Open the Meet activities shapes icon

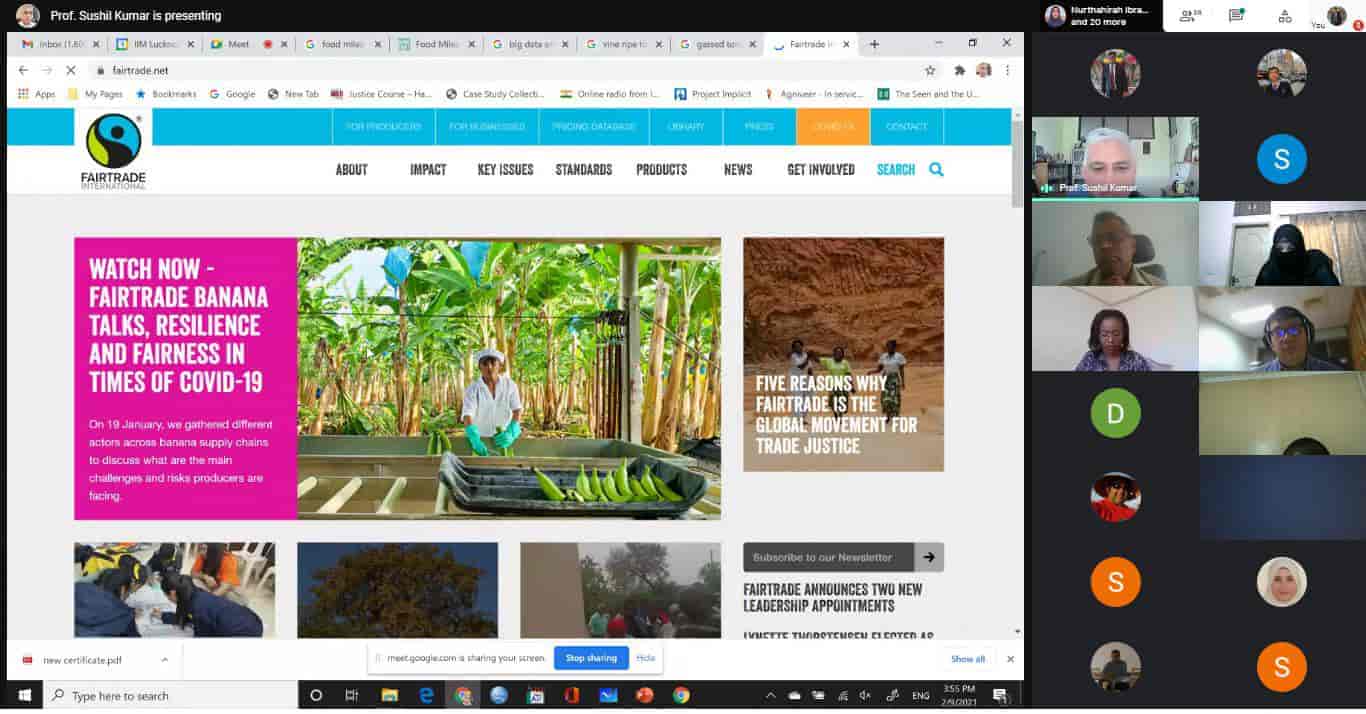click(1285, 16)
